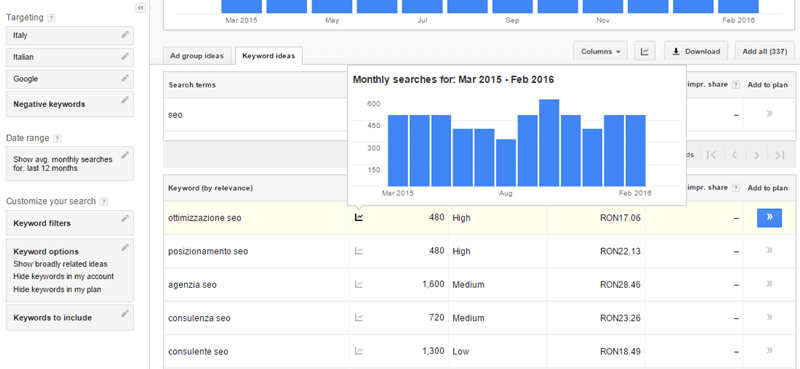Edit Negative keywords via pencil icon
Screen dimensions: 800x369
tap(125, 100)
